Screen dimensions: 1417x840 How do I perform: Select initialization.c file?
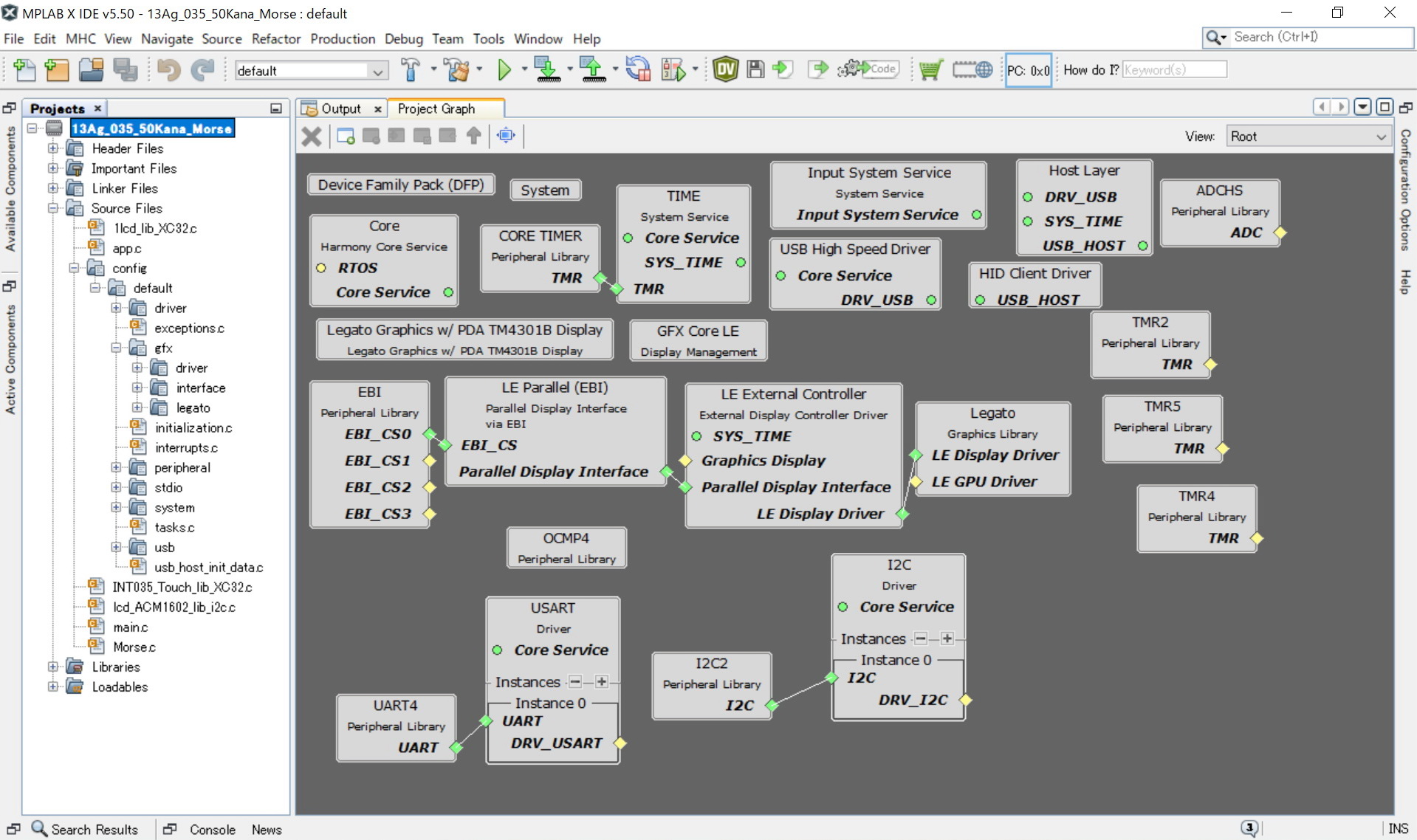pyautogui.click(x=193, y=427)
